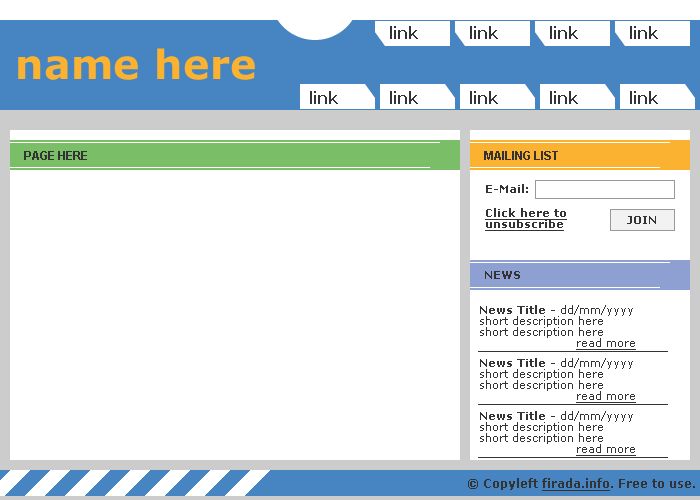Click the 'name here' site title
Screen dimensions: 700x500
pyautogui.click(x=136, y=65)
